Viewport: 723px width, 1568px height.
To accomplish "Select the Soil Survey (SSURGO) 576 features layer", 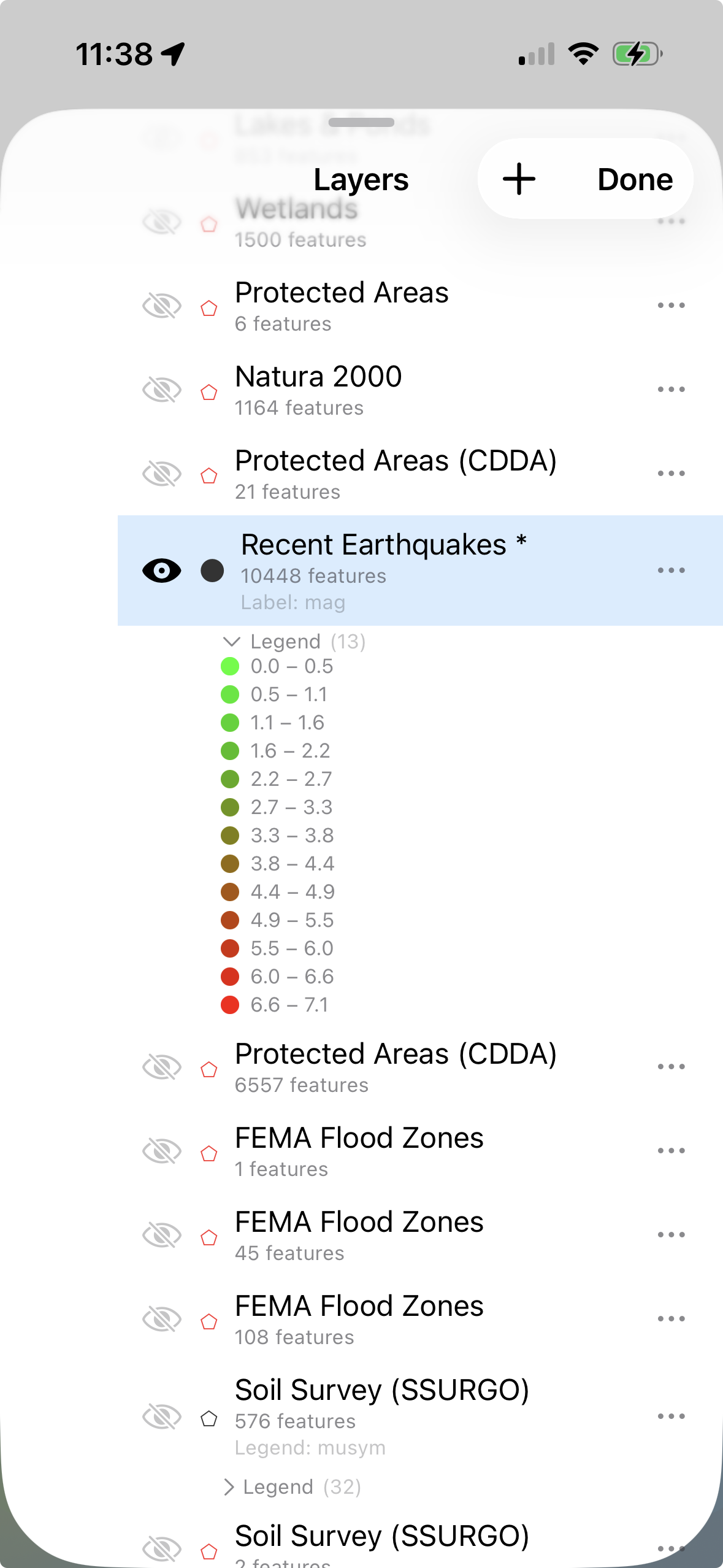I will (381, 1404).
